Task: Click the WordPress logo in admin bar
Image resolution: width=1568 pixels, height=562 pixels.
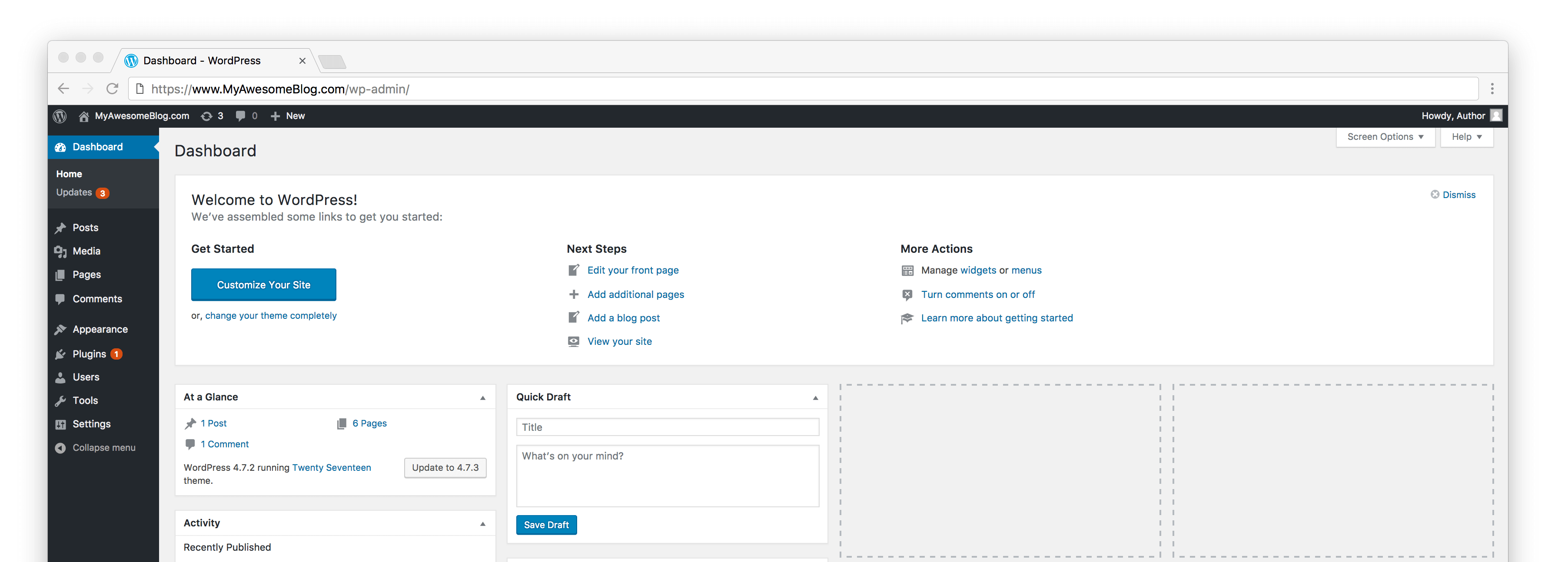Action: (x=60, y=116)
